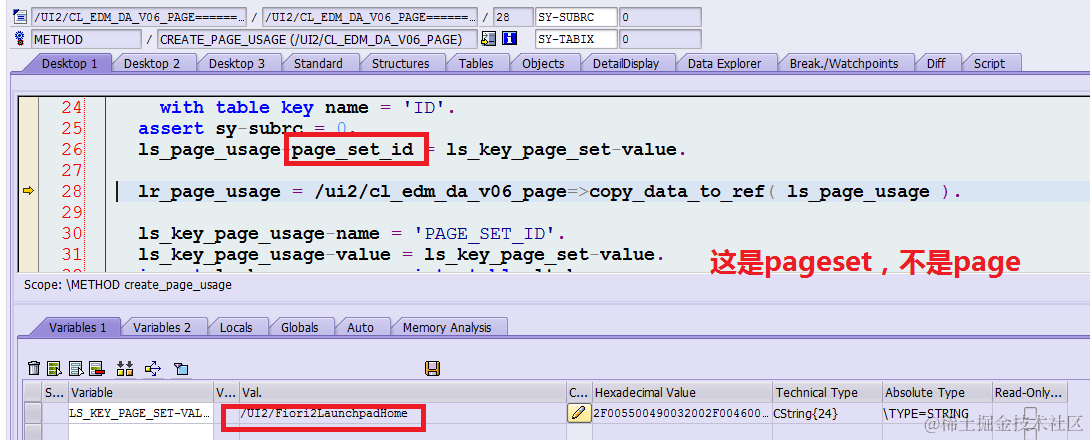
Task: Click the icon left of blue info icon
Action: point(489,40)
